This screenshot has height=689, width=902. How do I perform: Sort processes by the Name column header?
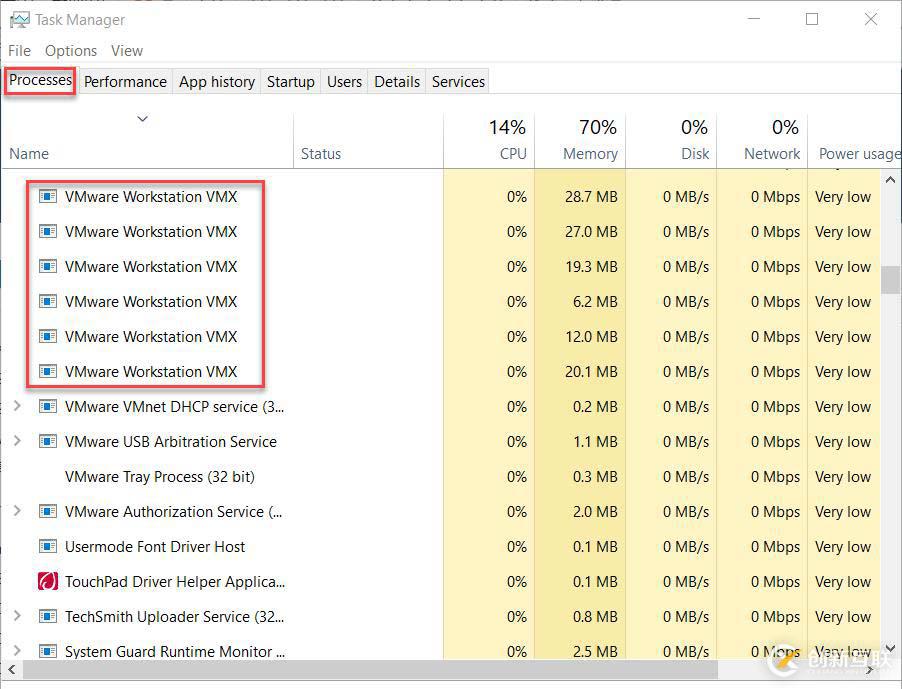147,141
